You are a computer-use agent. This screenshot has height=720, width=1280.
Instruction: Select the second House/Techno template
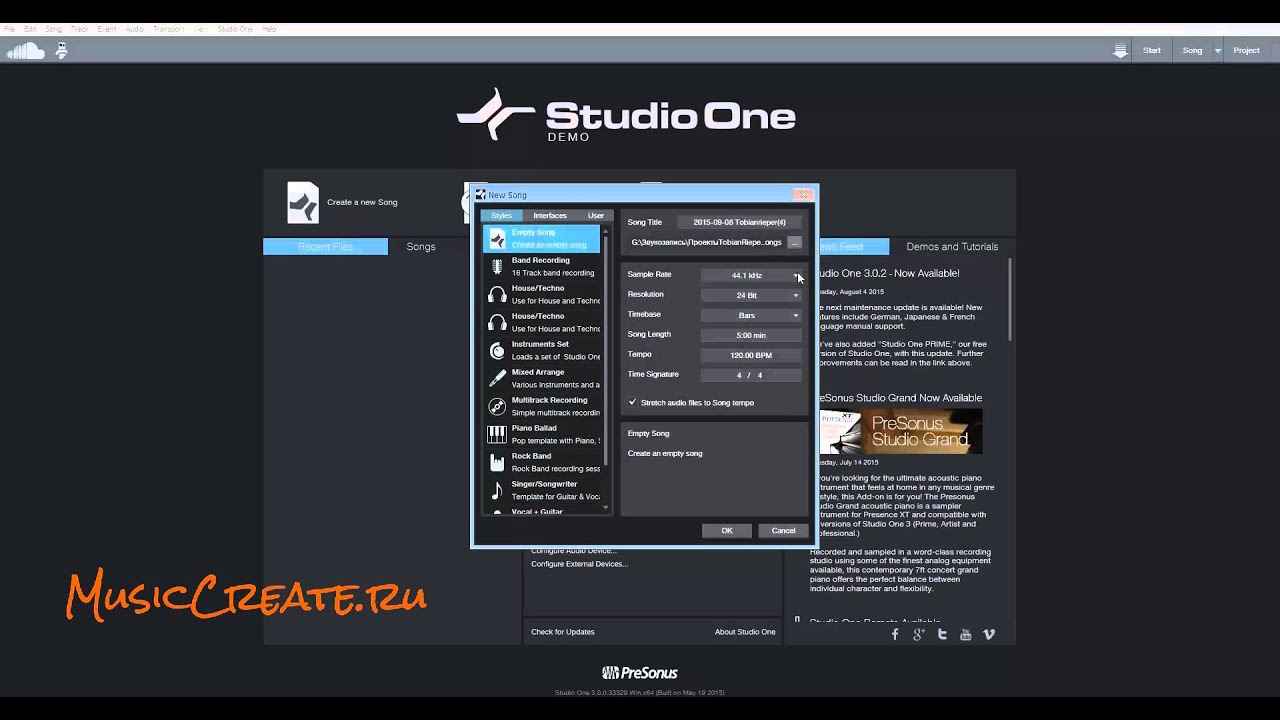[542, 322]
